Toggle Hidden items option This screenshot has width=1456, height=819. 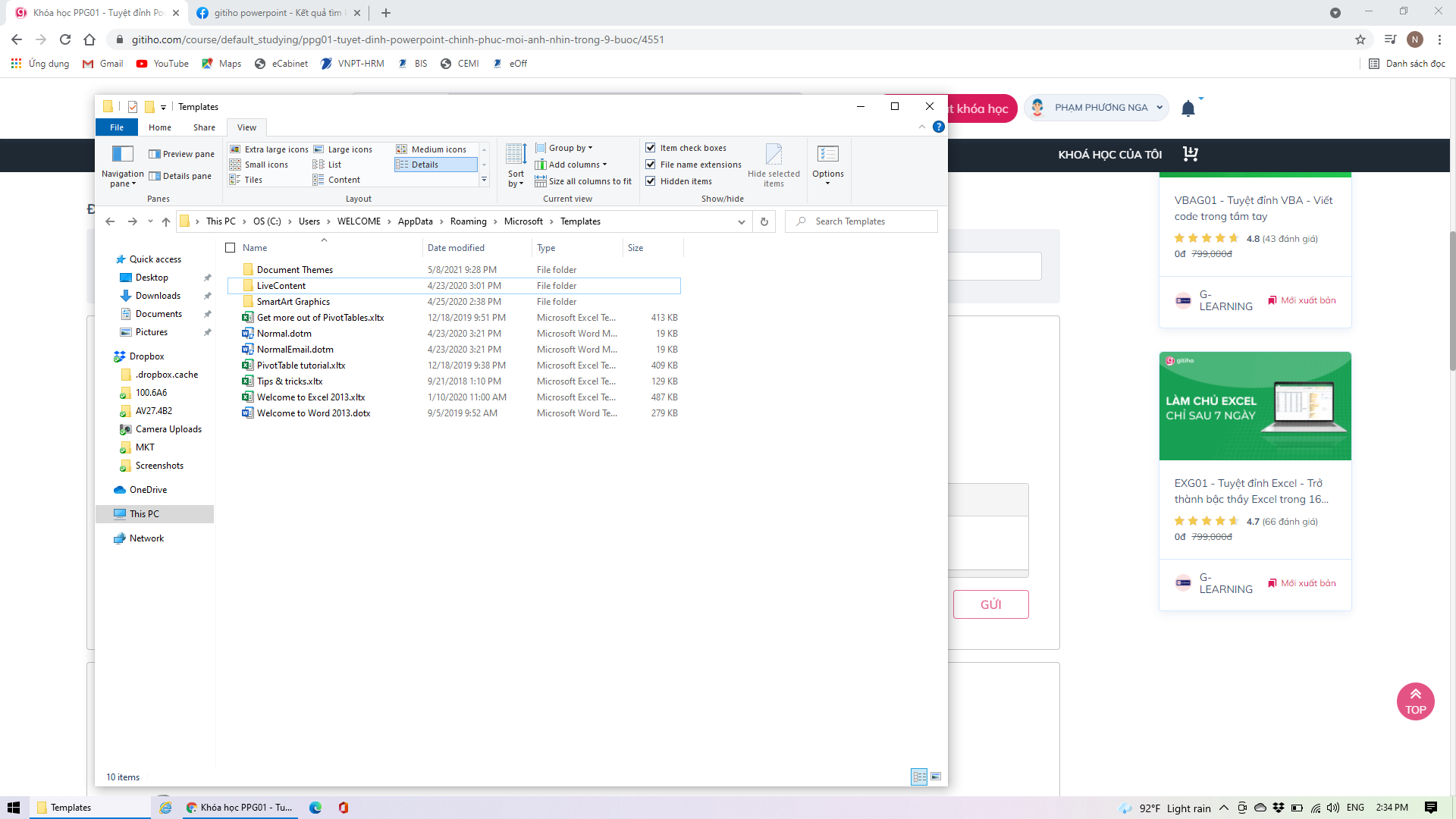point(679,181)
